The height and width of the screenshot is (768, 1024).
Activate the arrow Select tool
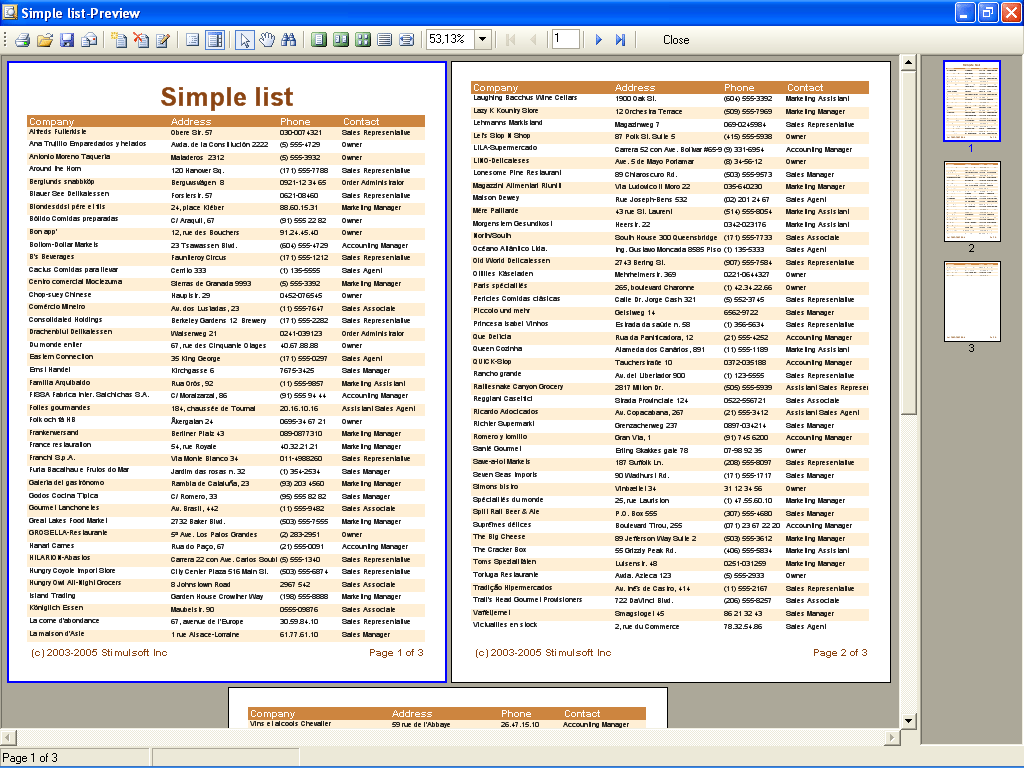tap(244, 40)
